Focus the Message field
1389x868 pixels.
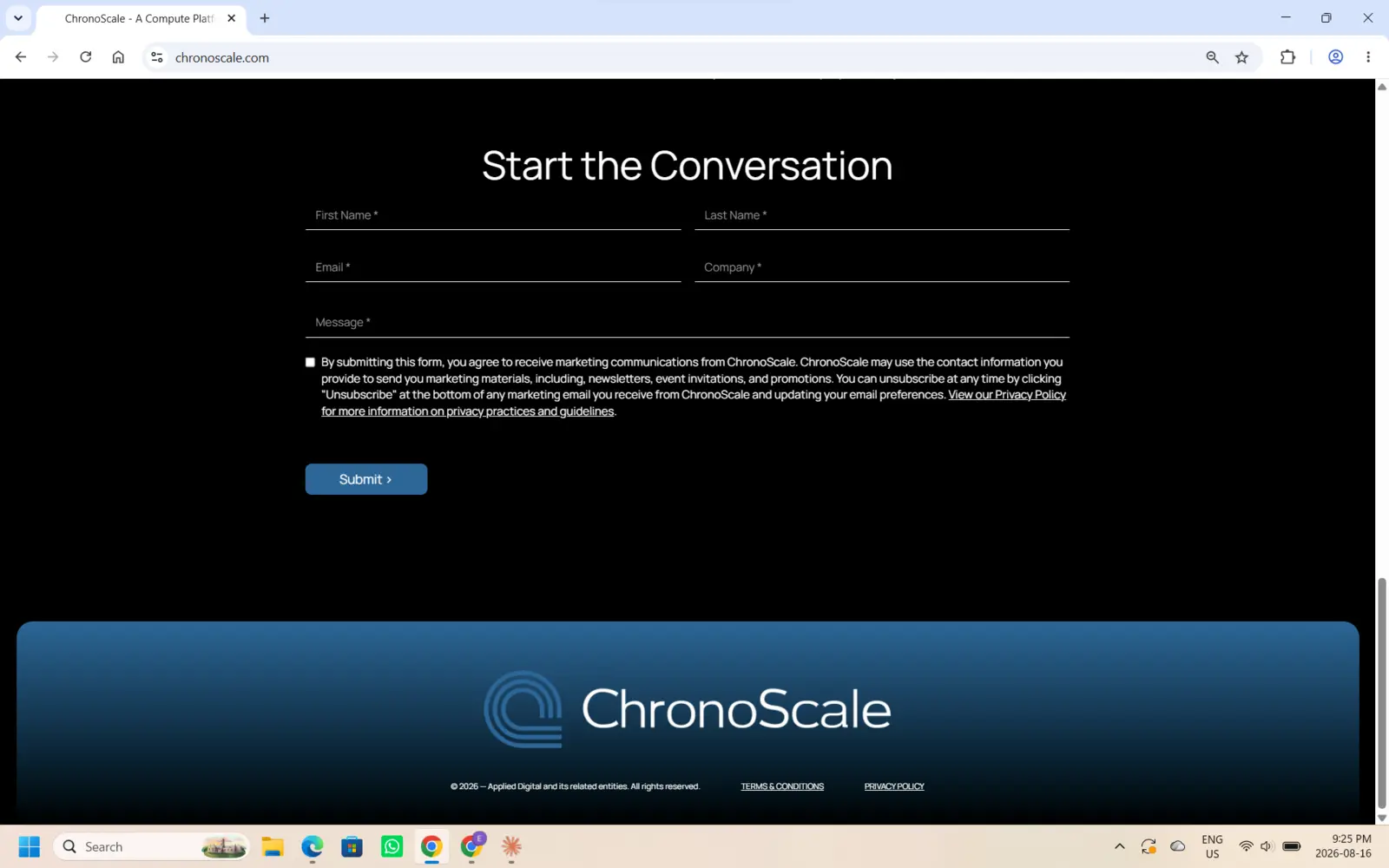point(688,322)
